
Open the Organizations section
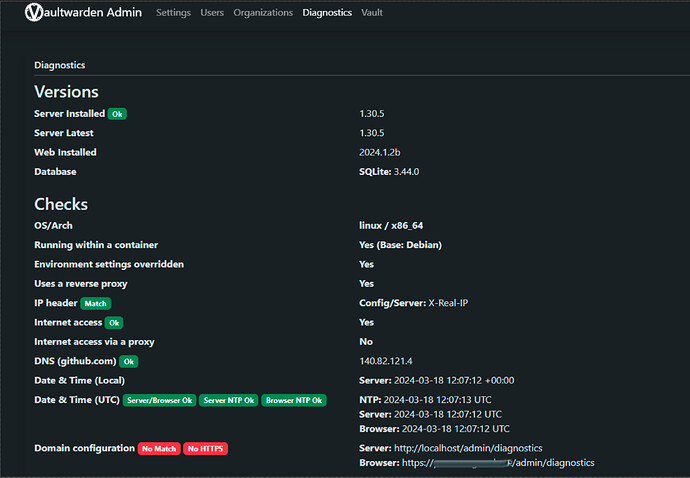[x=263, y=13]
